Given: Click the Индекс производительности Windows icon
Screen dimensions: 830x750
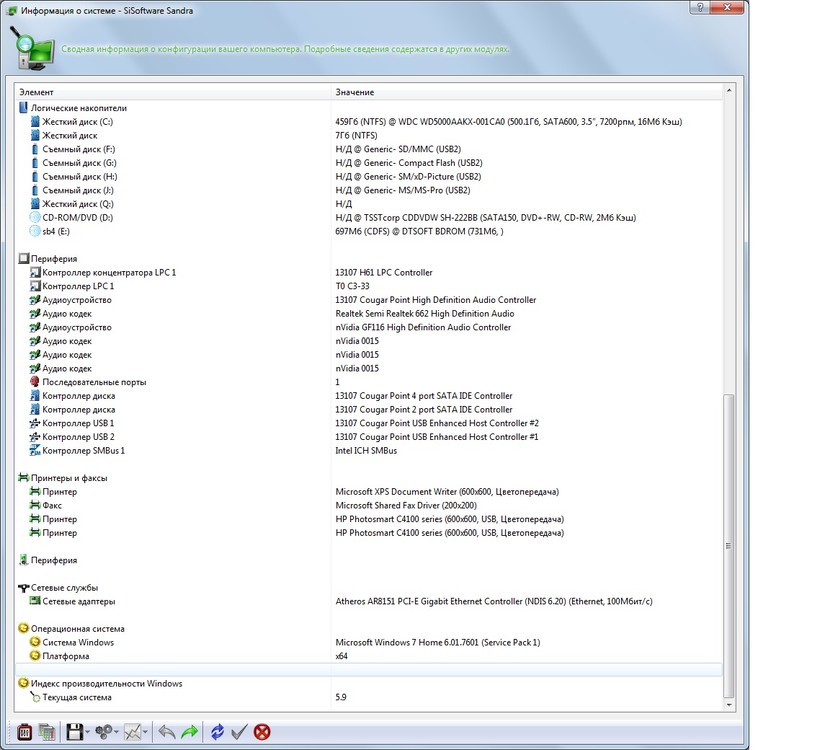Looking at the screenshot, I should 23,683.
